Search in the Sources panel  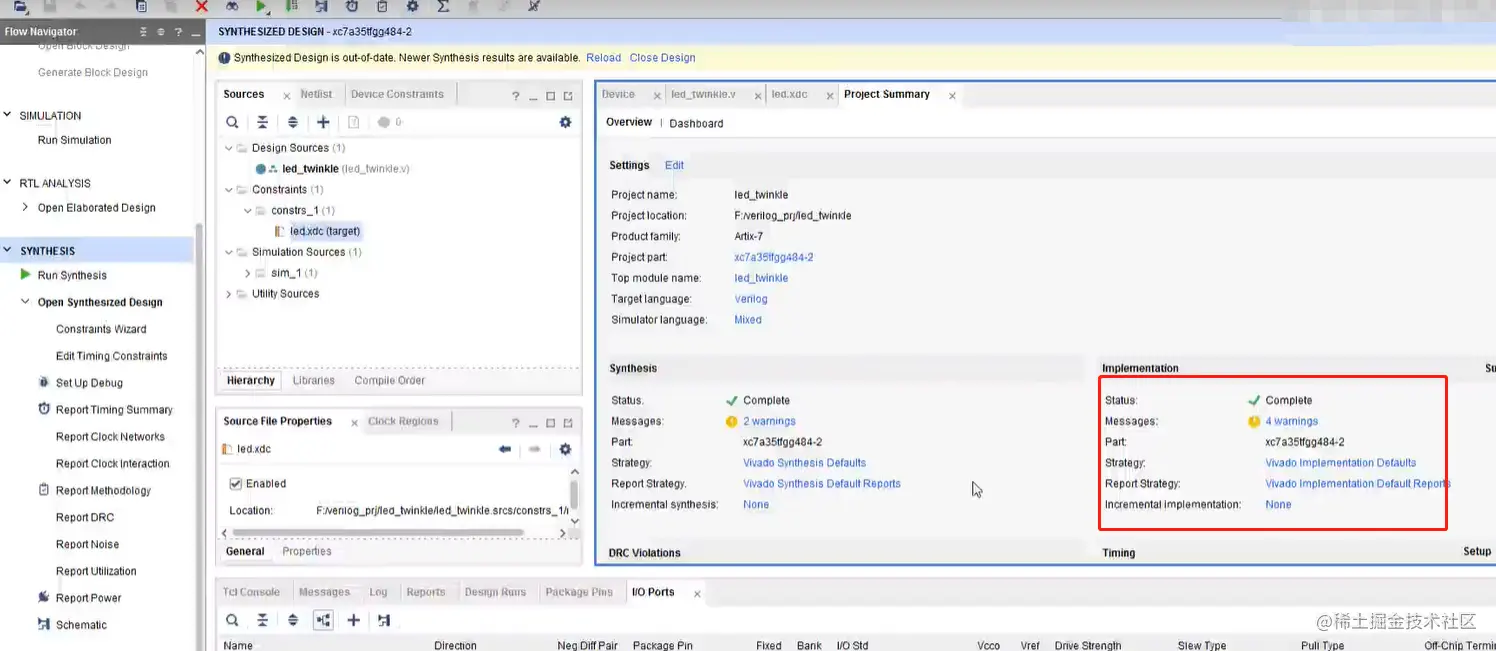click(x=232, y=122)
